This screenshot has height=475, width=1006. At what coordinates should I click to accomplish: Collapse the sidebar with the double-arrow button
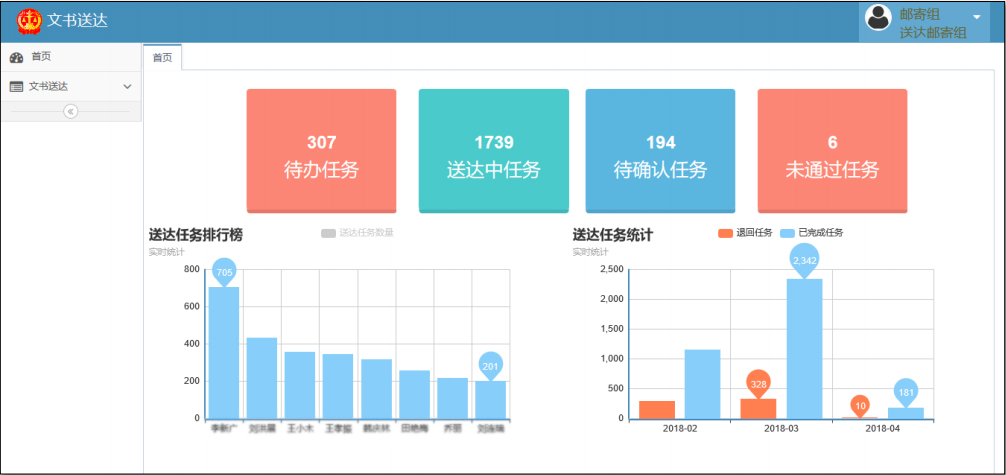[71, 112]
